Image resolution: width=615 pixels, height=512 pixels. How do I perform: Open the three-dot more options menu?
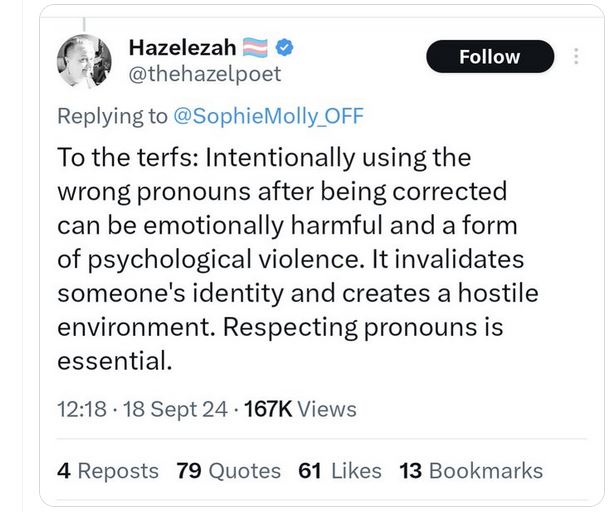coord(576,57)
